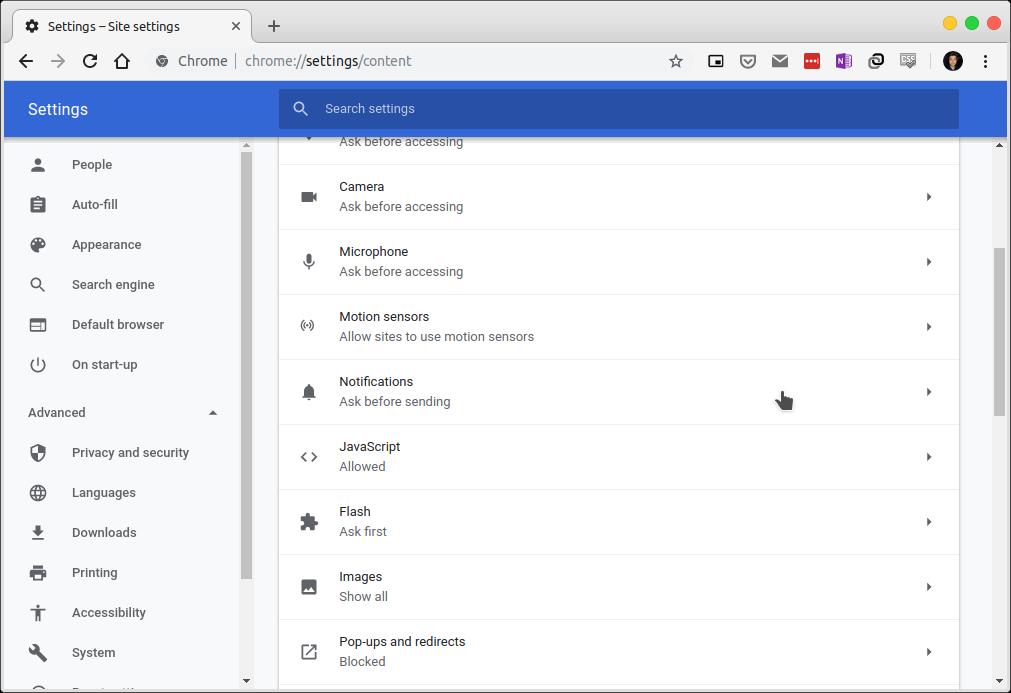Click the "Allow sites to use motion sensors" text
1011x693 pixels.
(437, 337)
